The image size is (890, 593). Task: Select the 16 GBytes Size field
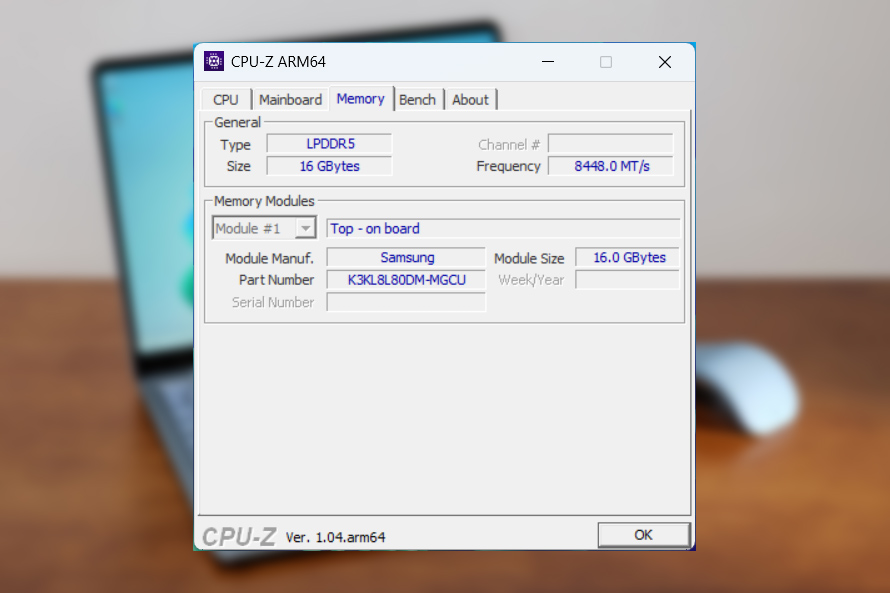coord(329,166)
